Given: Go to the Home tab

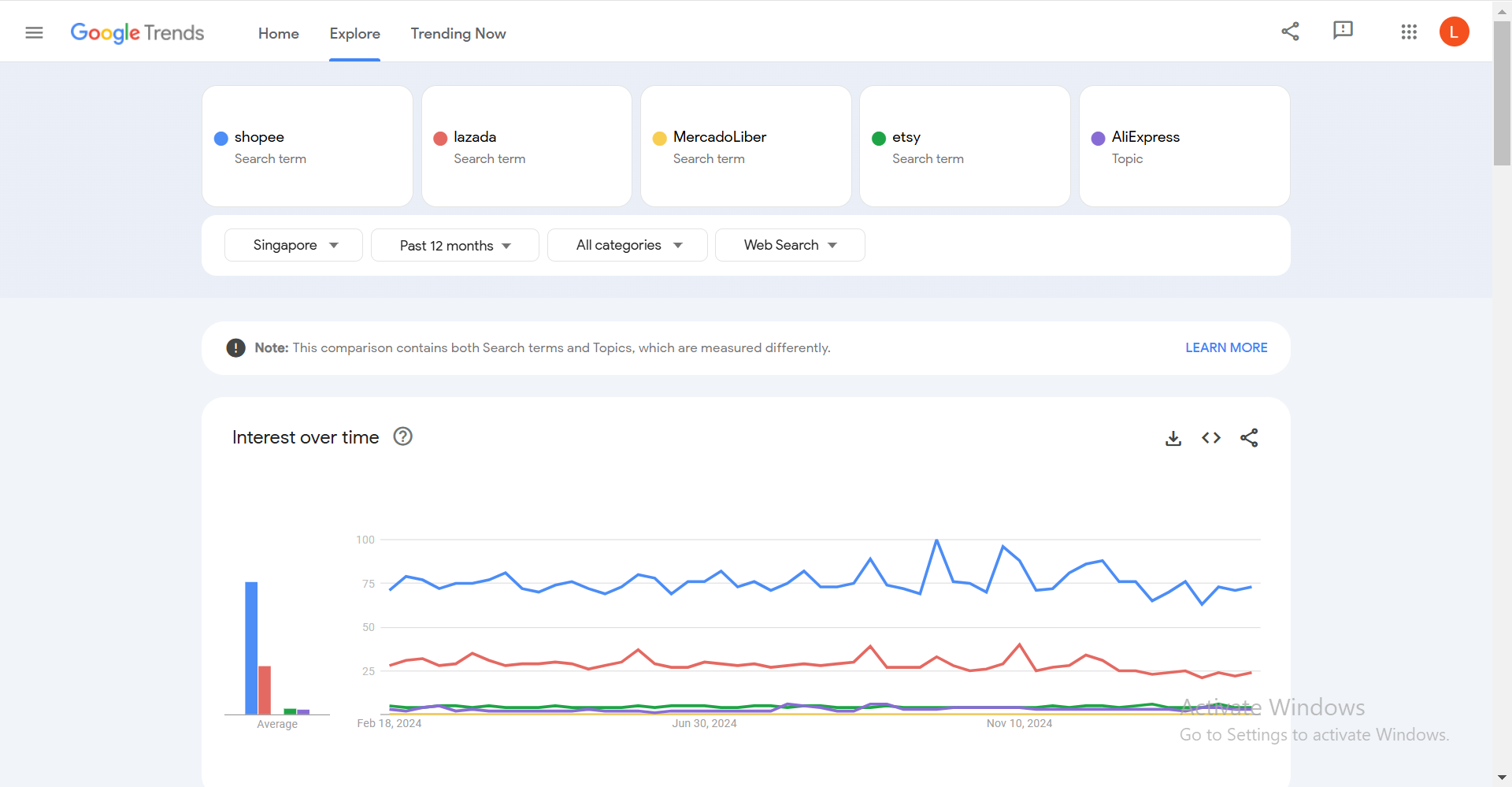Looking at the screenshot, I should coord(278,33).
